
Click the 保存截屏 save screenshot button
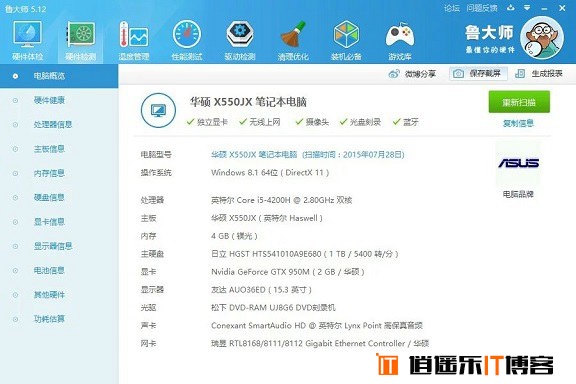pyautogui.click(x=478, y=74)
